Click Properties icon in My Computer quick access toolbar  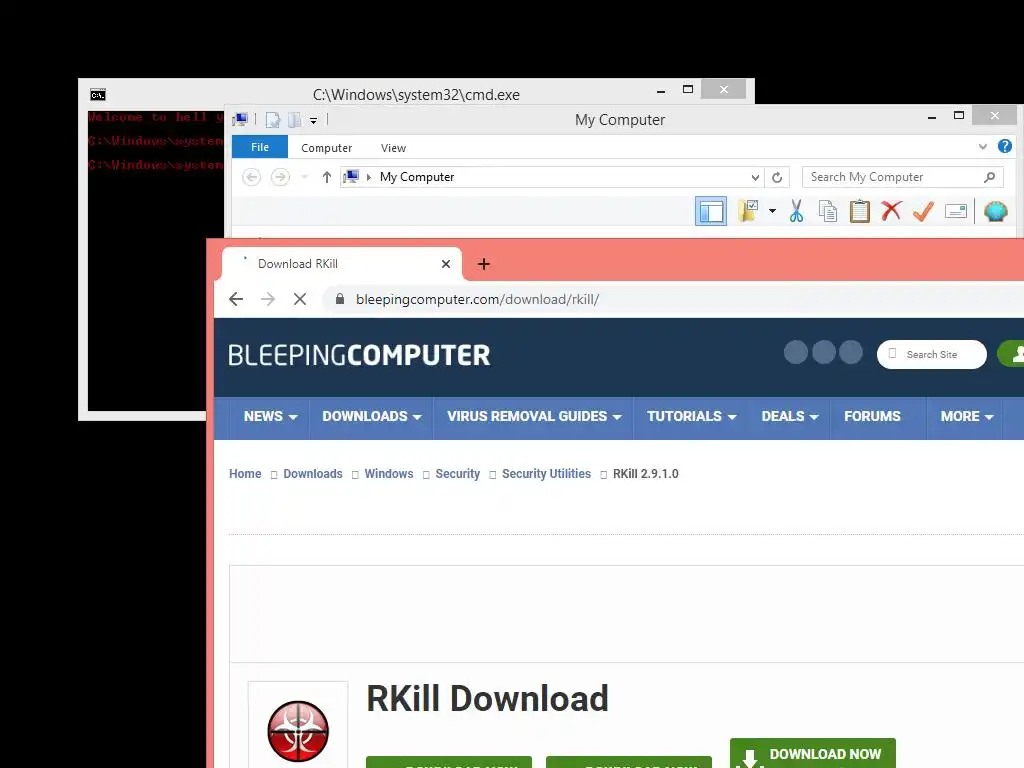click(273, 120)
